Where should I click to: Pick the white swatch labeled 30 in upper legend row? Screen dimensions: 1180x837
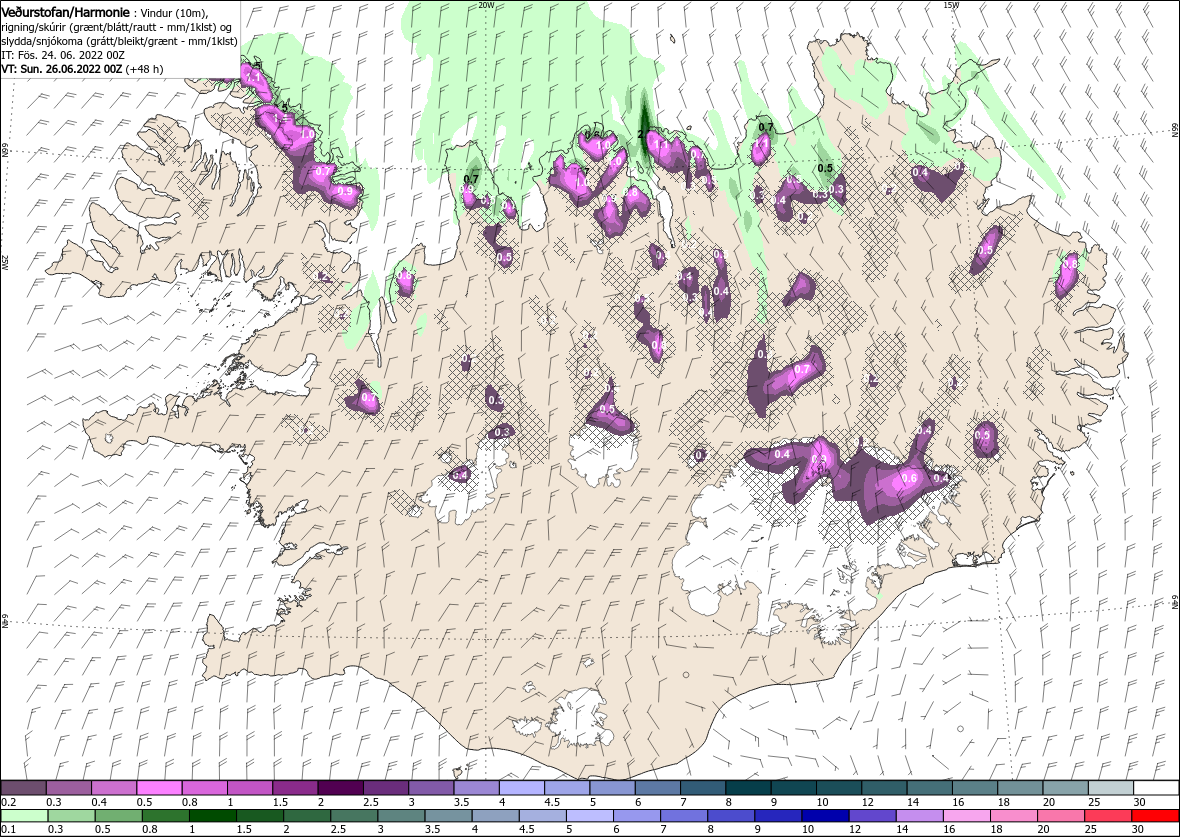(1155, 787)
